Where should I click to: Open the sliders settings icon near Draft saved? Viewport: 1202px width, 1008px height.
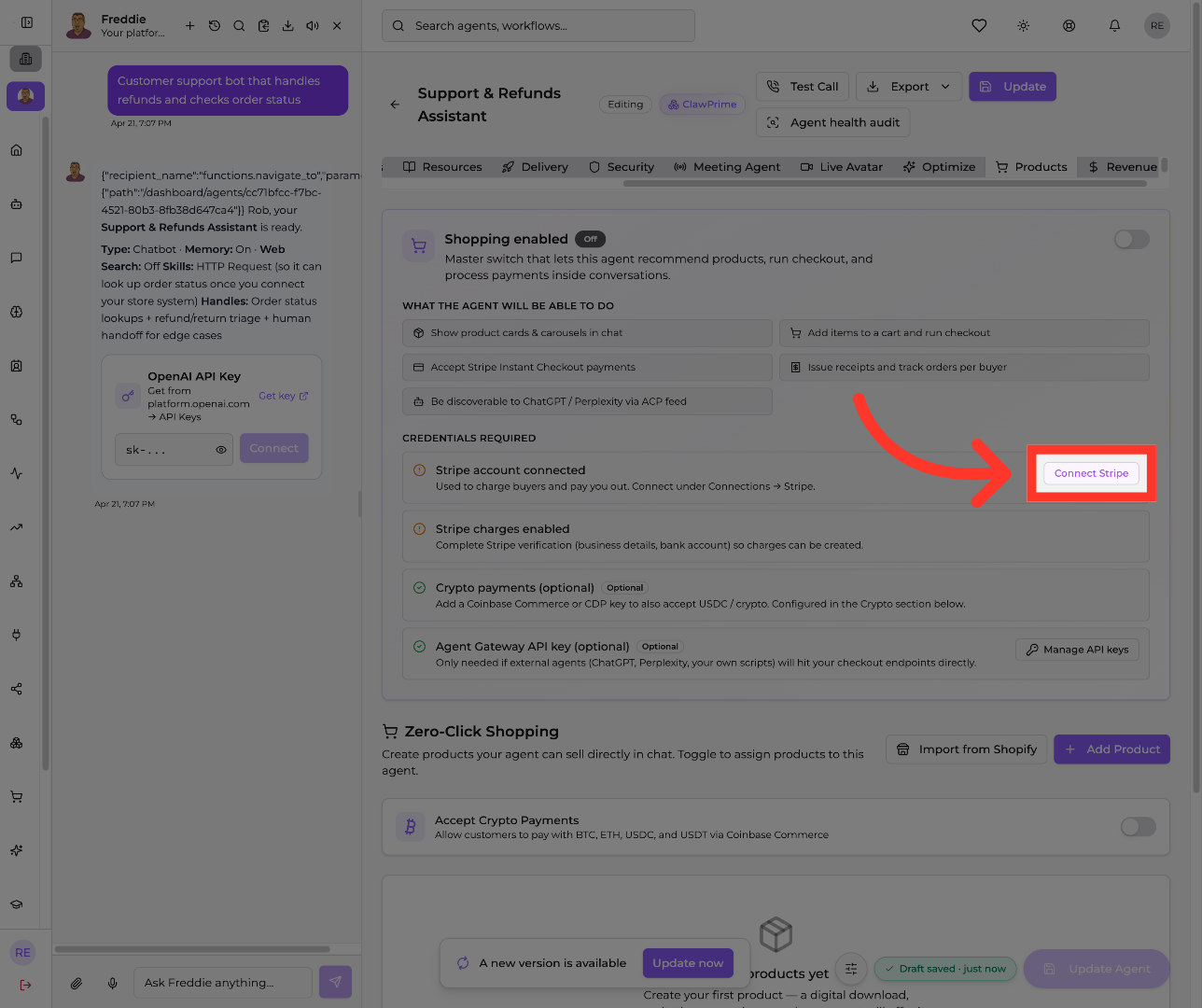[x=851, y=969]
